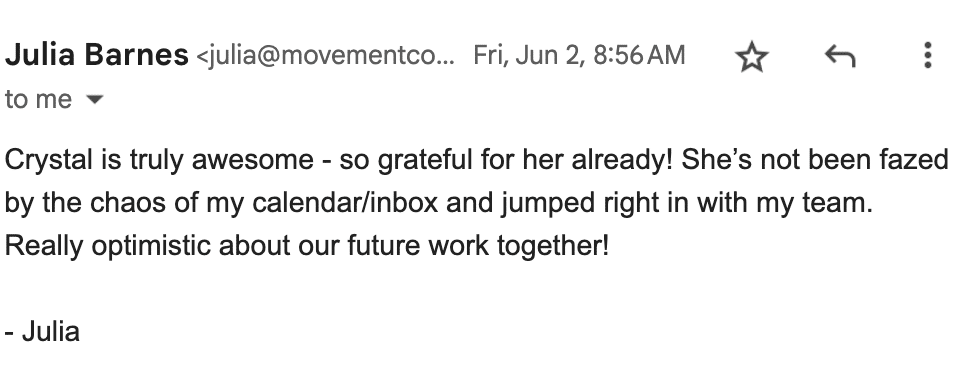This screenshot has width=966, height=368.
Task: Star this email from Julia Barnes
Action: [752, 57]
